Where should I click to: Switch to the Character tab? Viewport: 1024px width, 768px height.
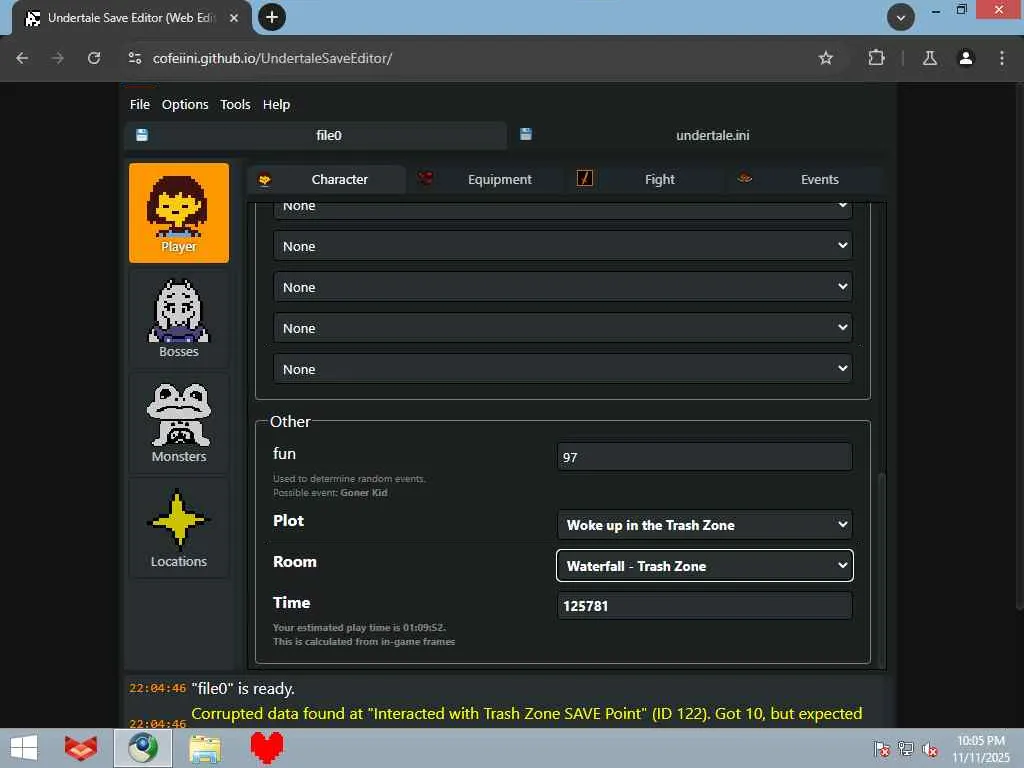(x=326, y=180)
